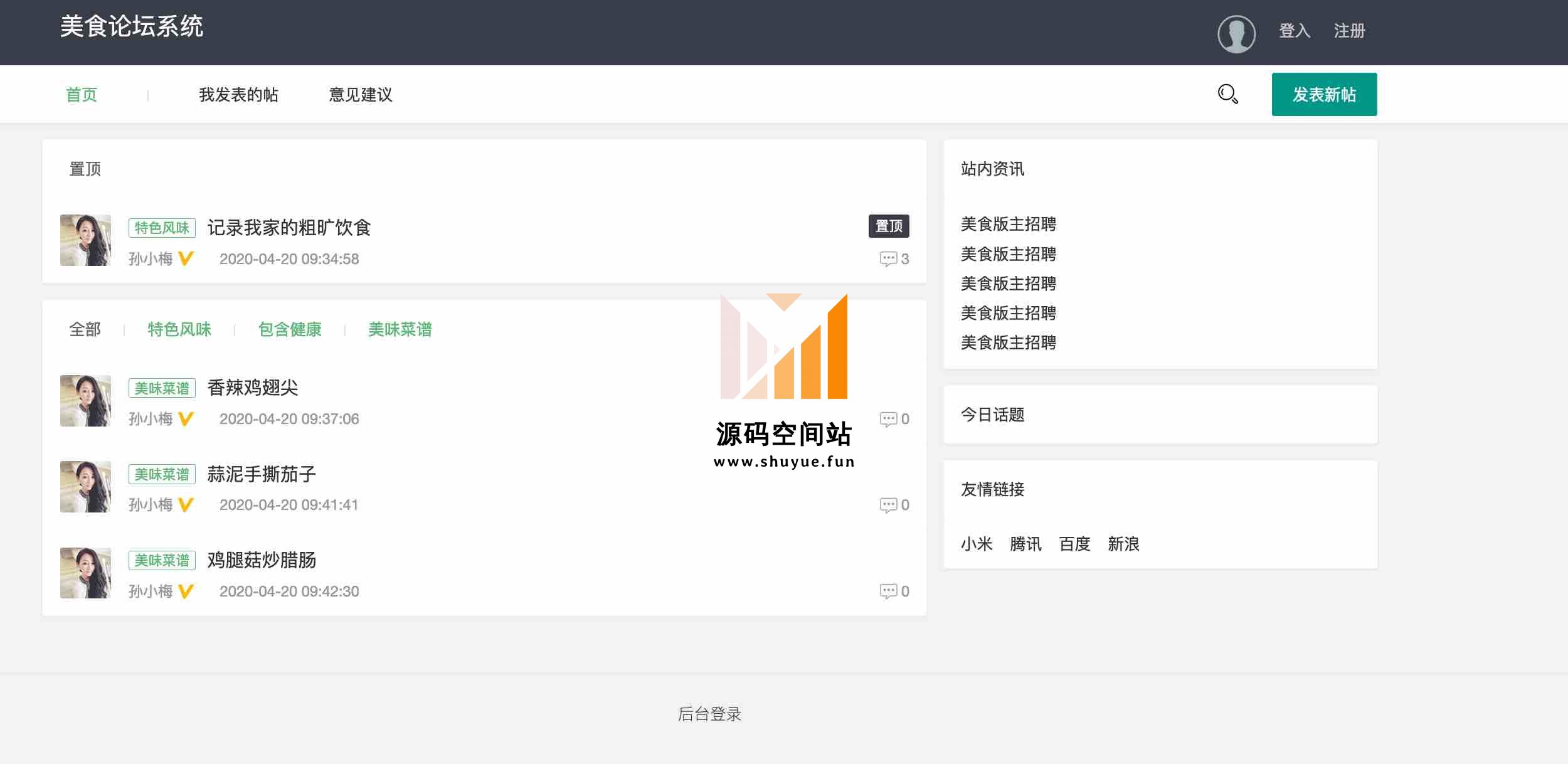Click the 置顶 section heading
Image resolution: width=1568 pixels, height=764 pixels.
tap(85, 169)
